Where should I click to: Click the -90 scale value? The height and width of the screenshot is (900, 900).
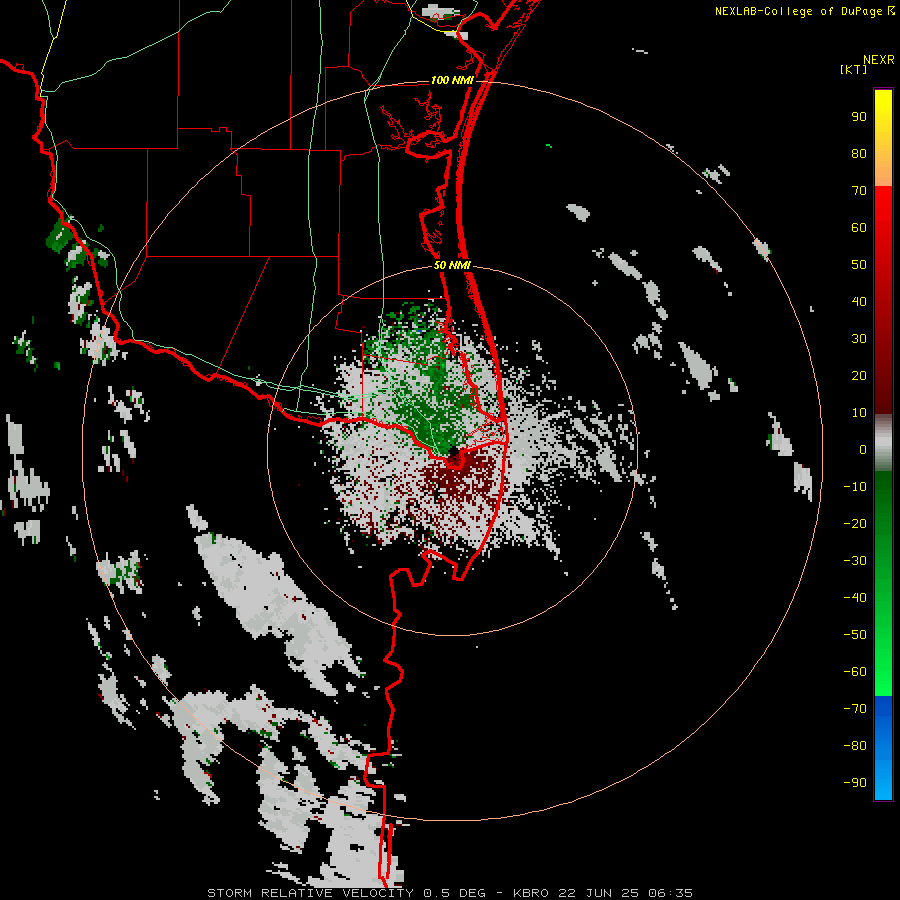(x=855, y=783)
